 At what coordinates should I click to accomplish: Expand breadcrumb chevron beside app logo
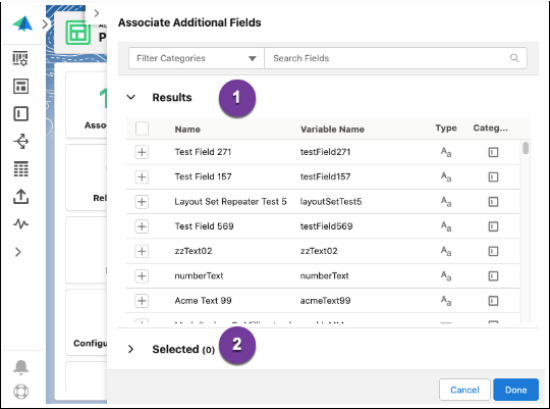click(x=45, y=25)
